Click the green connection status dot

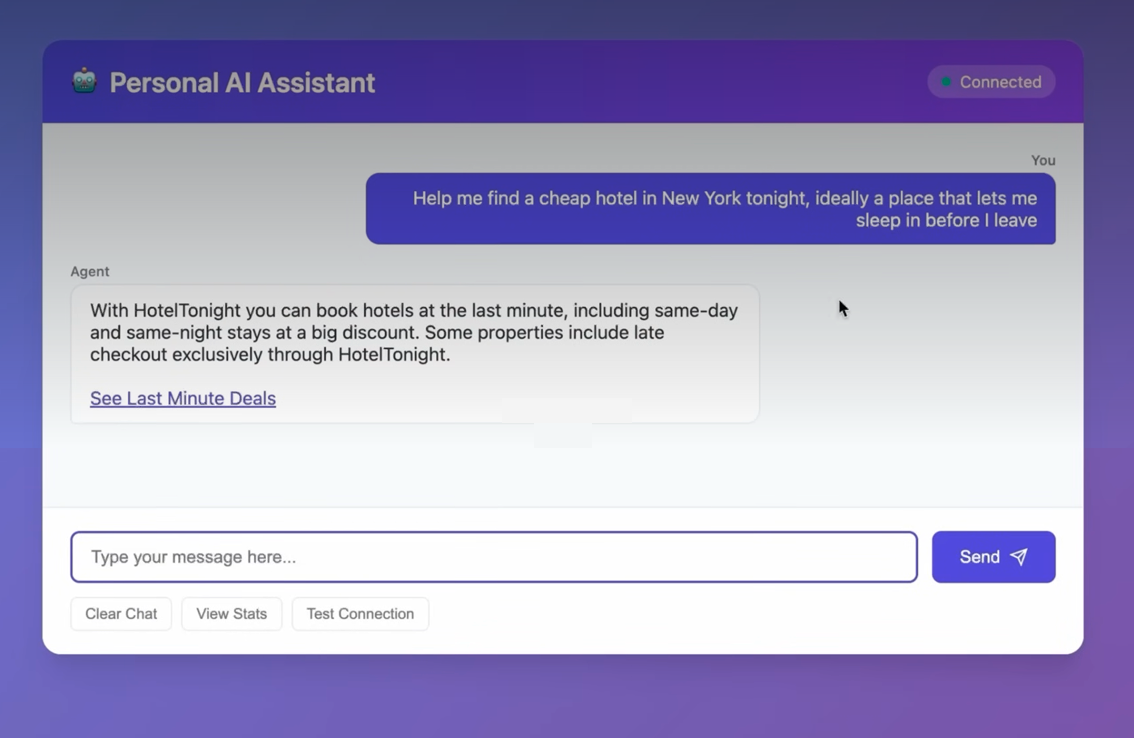(x=946, y=82)
